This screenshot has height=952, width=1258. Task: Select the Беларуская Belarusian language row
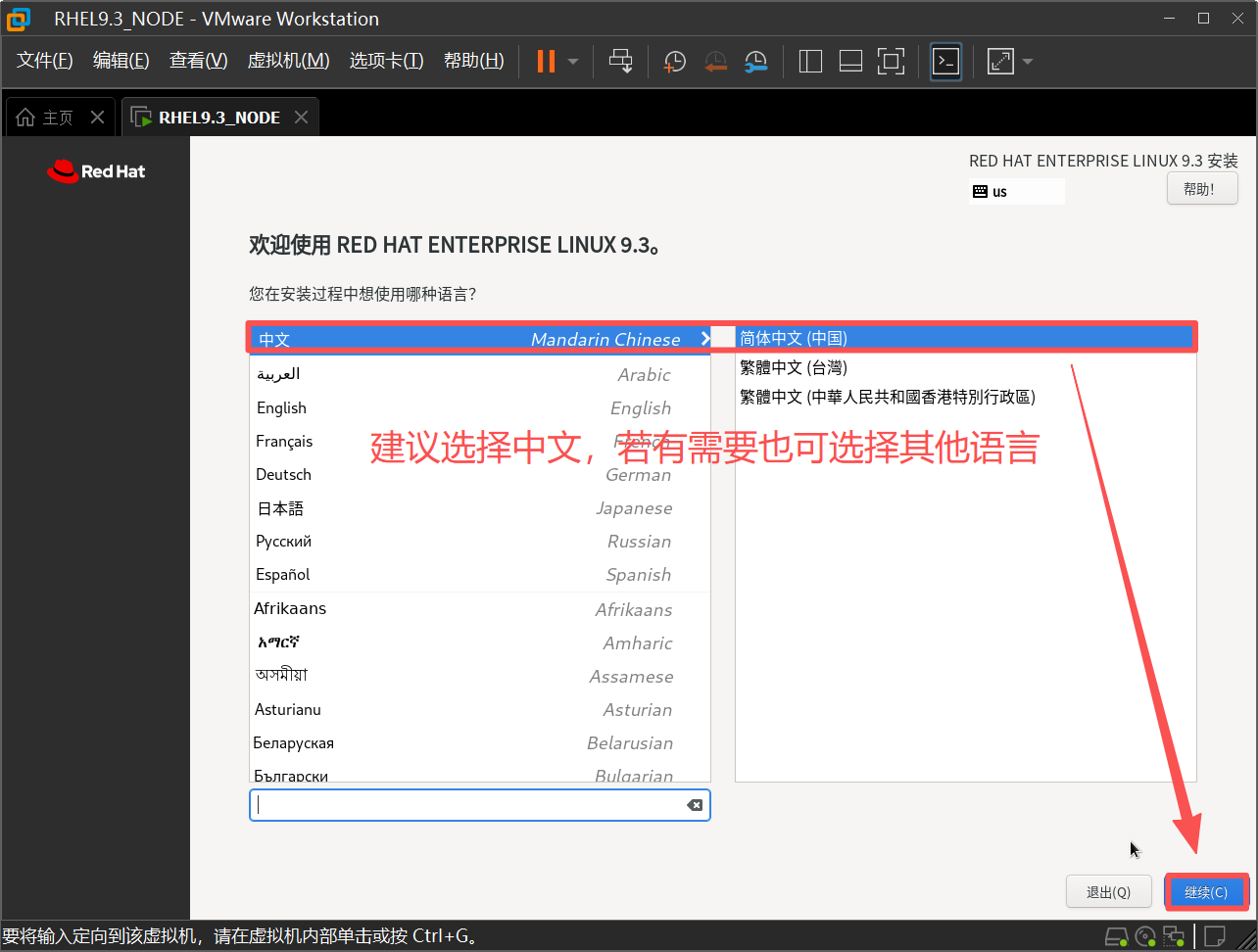tap(480, 742)
